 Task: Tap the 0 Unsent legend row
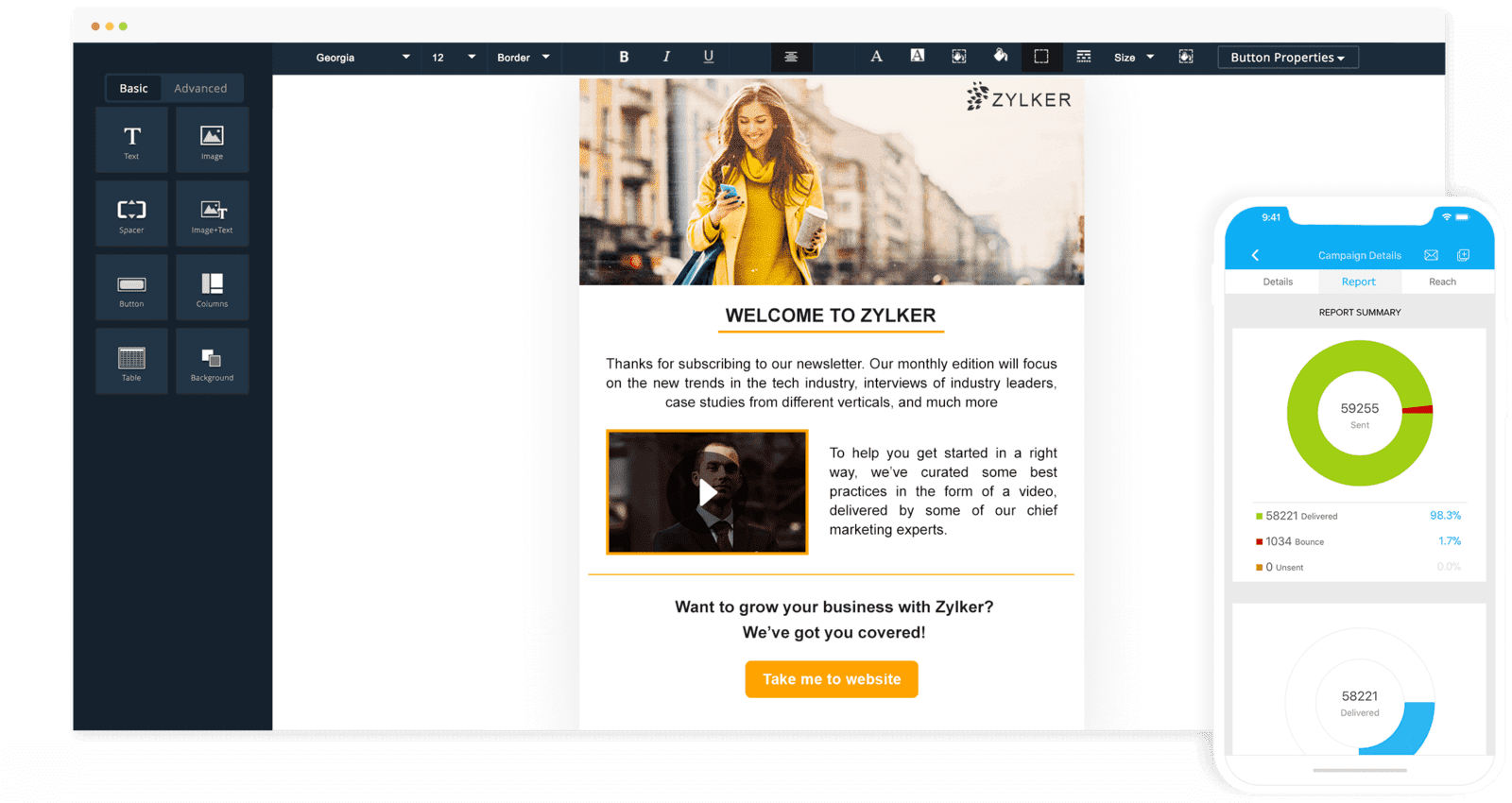(1359, 567)
